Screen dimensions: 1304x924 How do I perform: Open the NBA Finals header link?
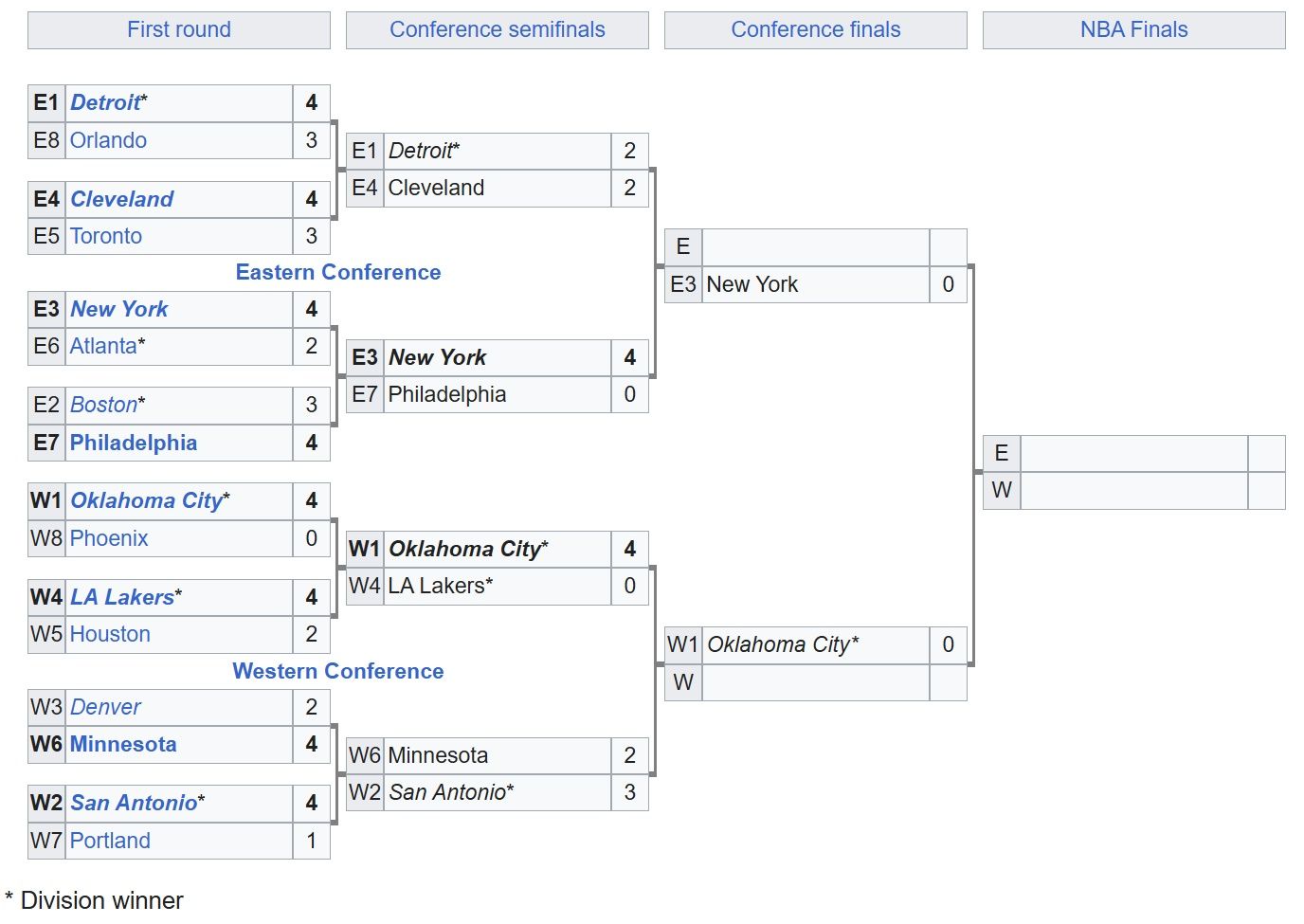pyautogui.click(x=1133, y=29)
